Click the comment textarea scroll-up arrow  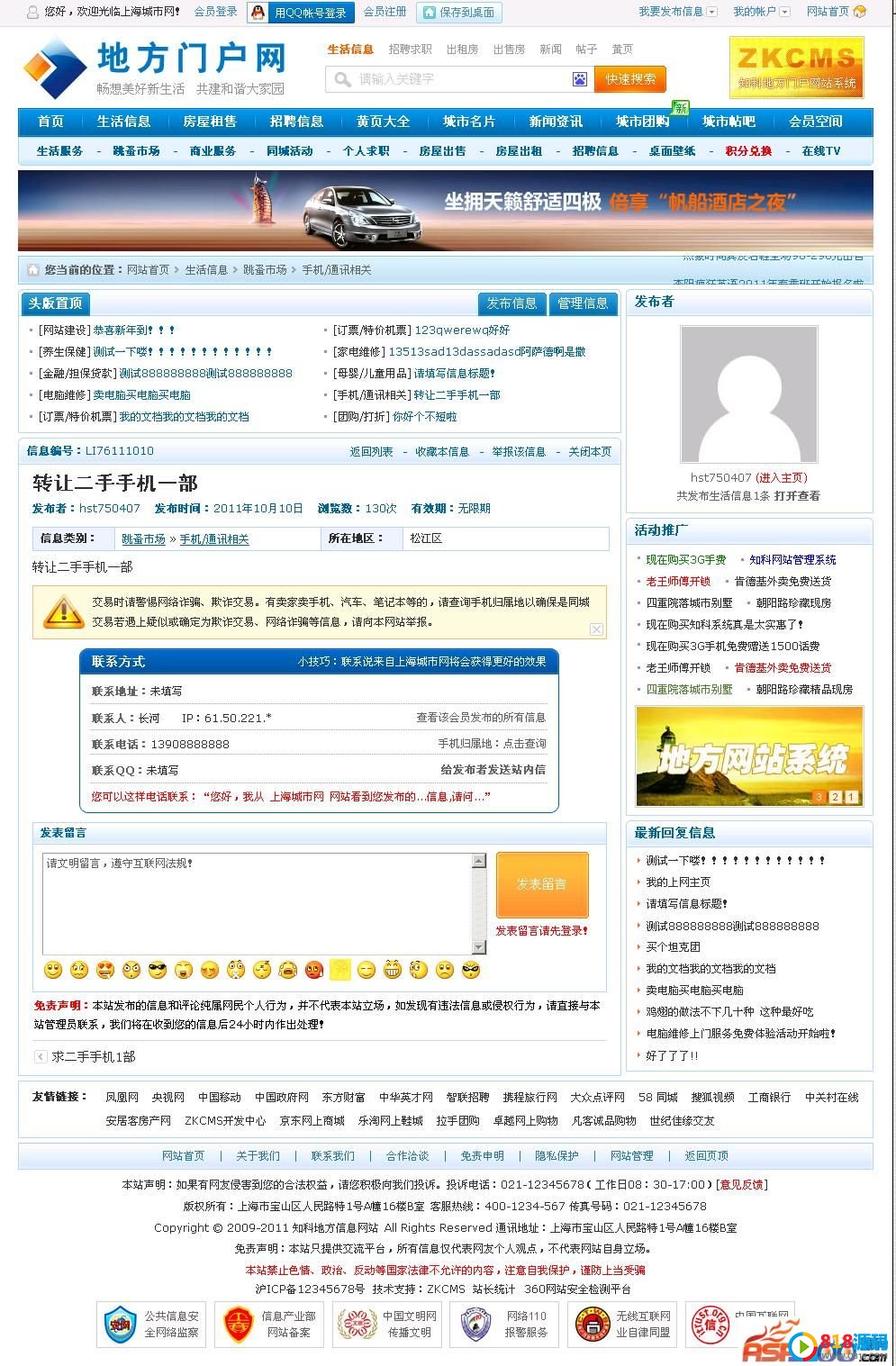point(479,860)
